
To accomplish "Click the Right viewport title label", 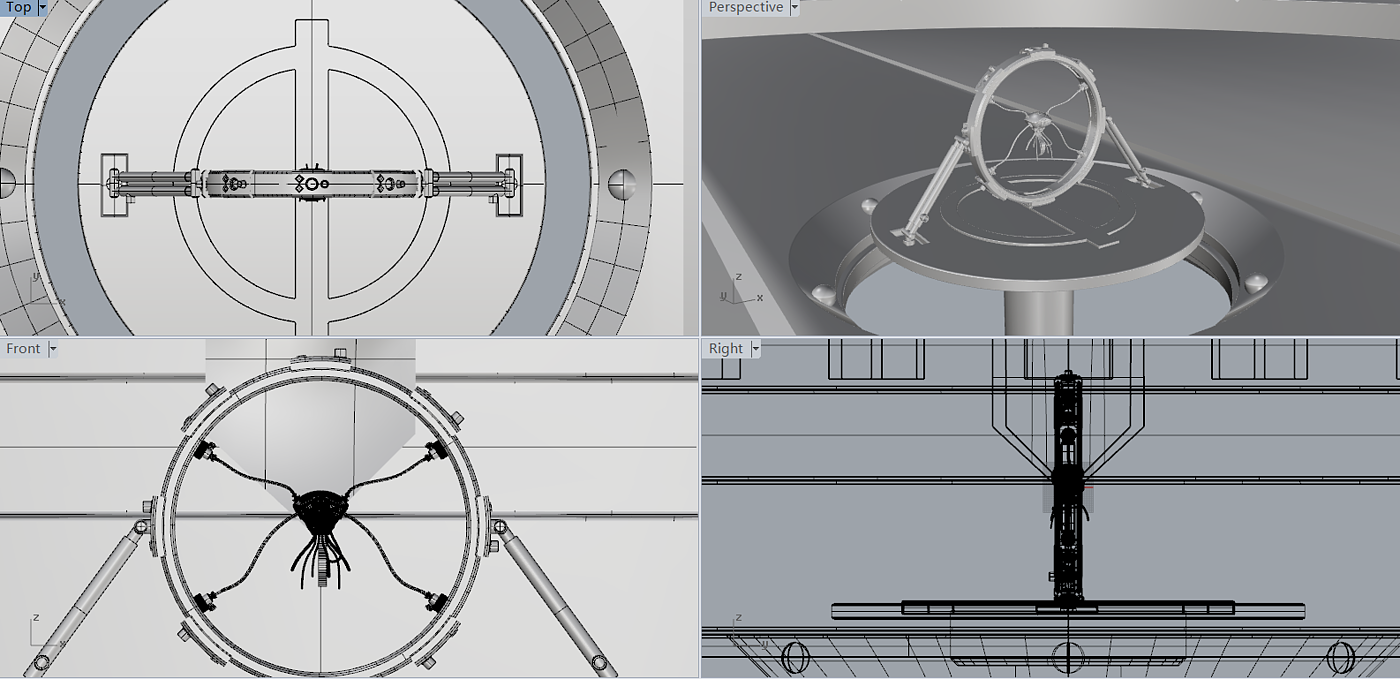I will click(x=725, y=348).
